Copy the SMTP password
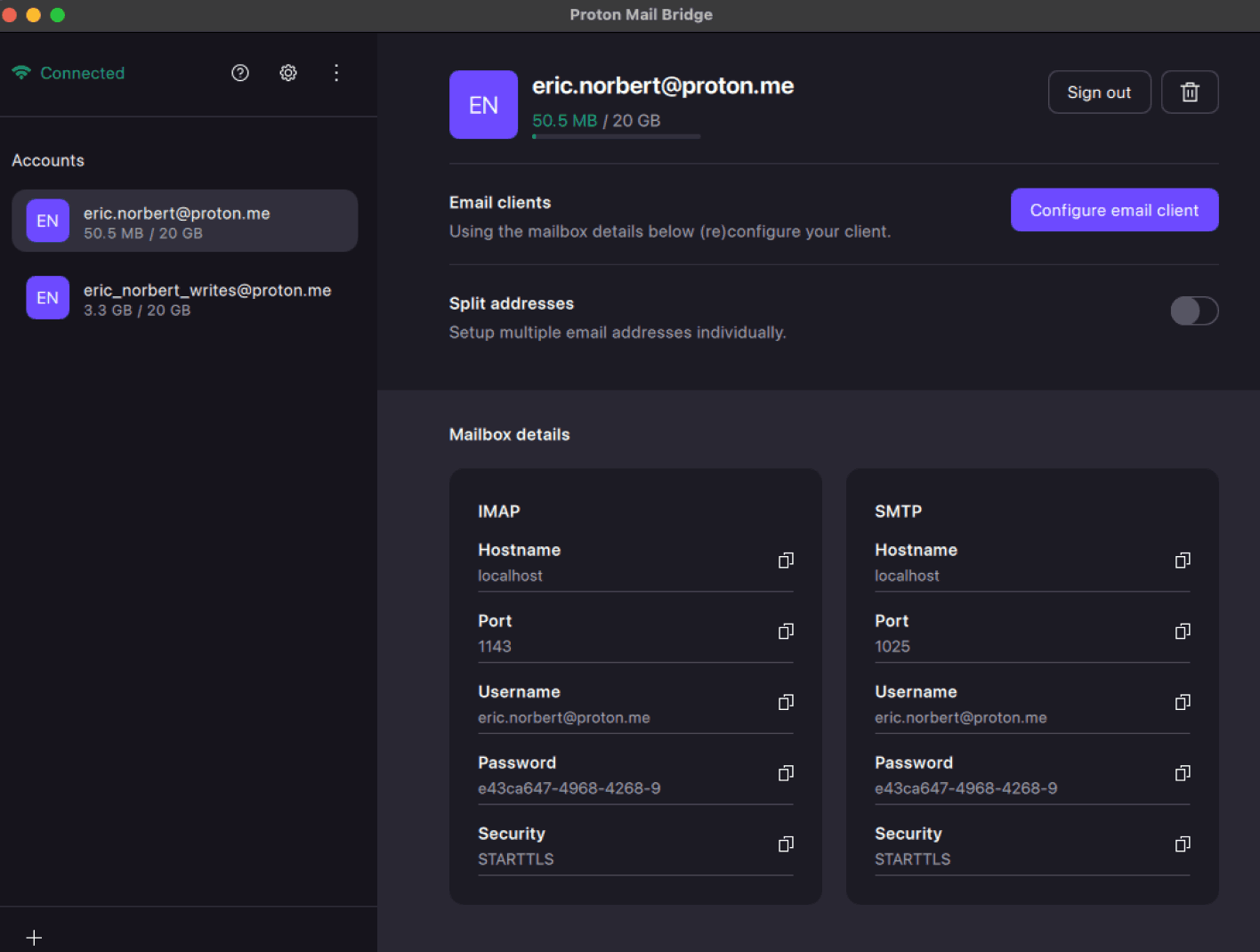This screenshot has width=1260, height=952. click(x=1183, y=773)
